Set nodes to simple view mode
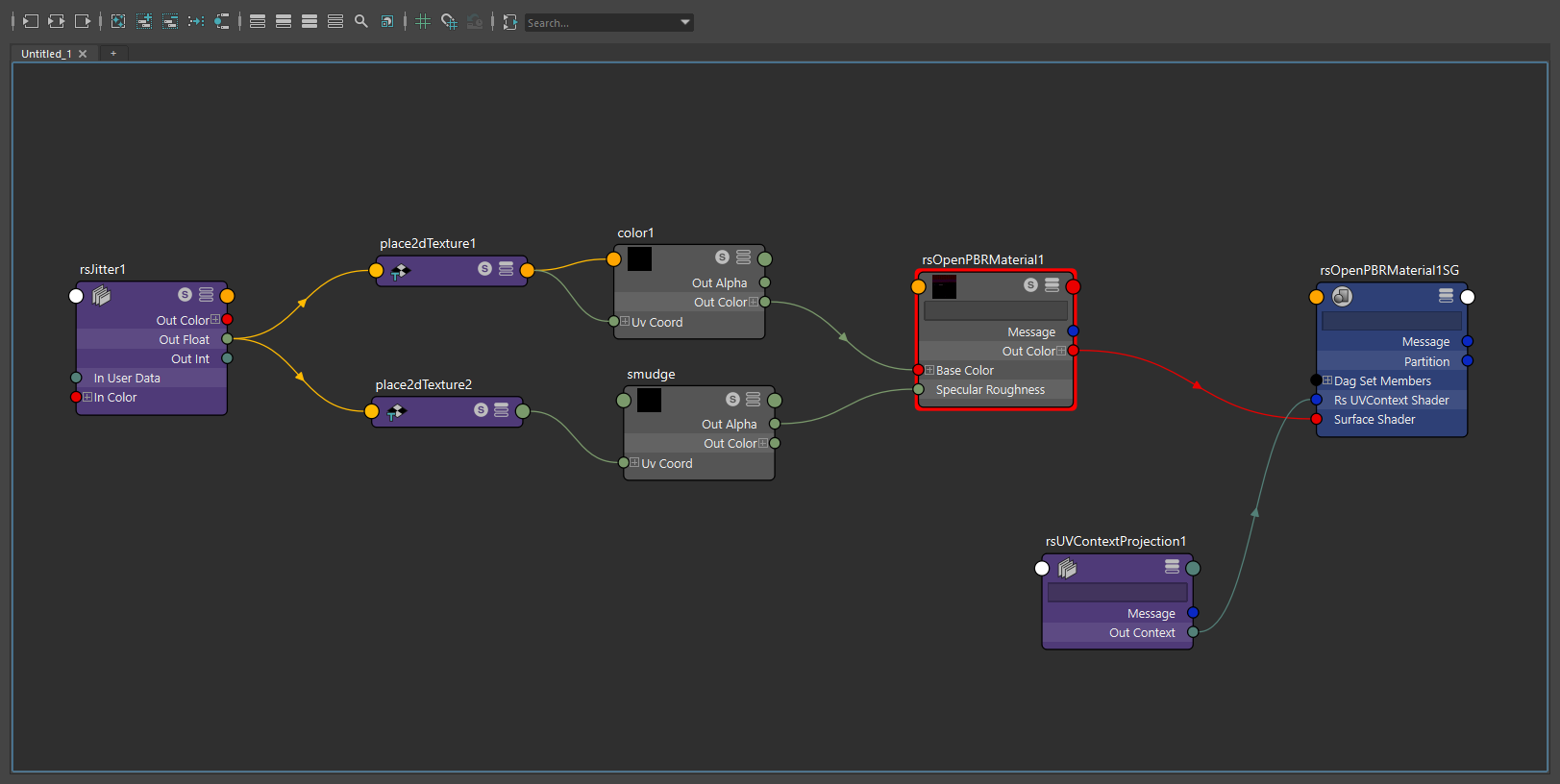 tap(258, 21)
